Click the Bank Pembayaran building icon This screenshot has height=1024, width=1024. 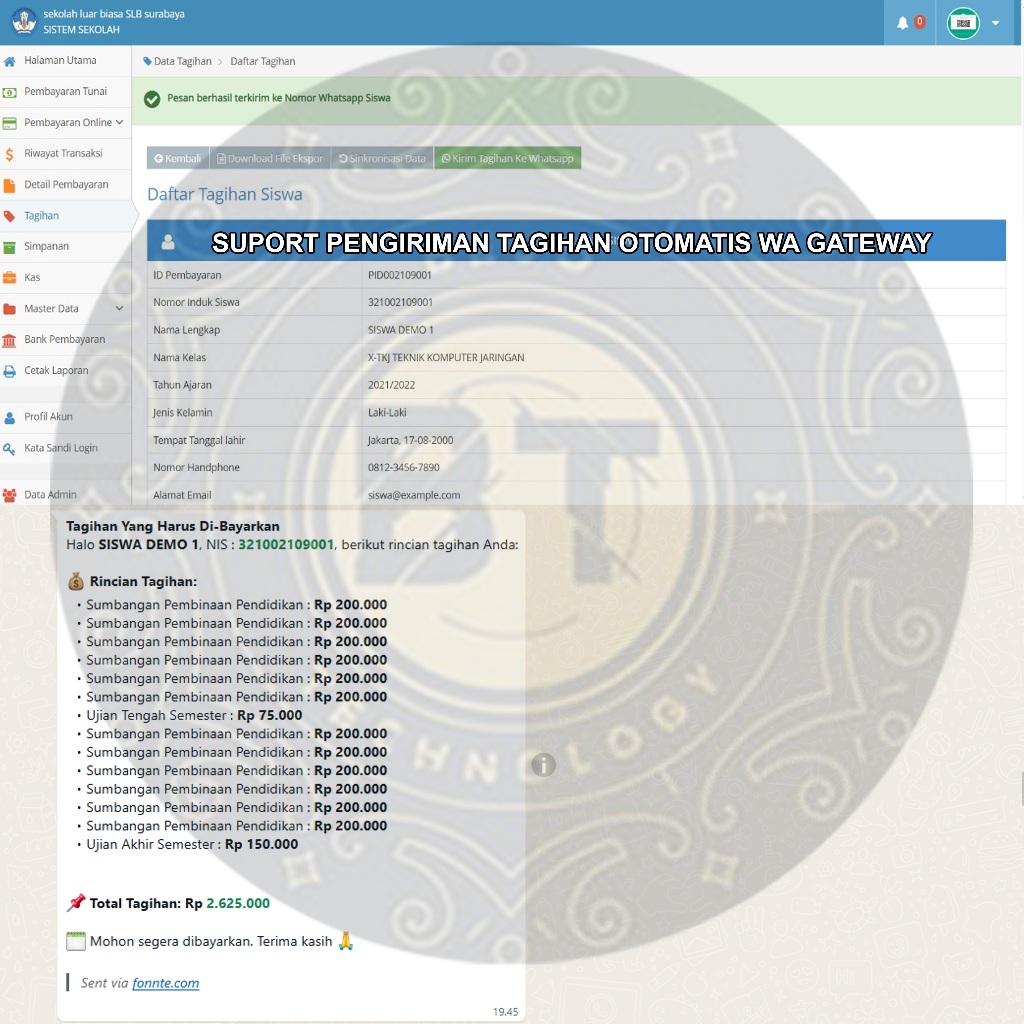coord(9,340)
